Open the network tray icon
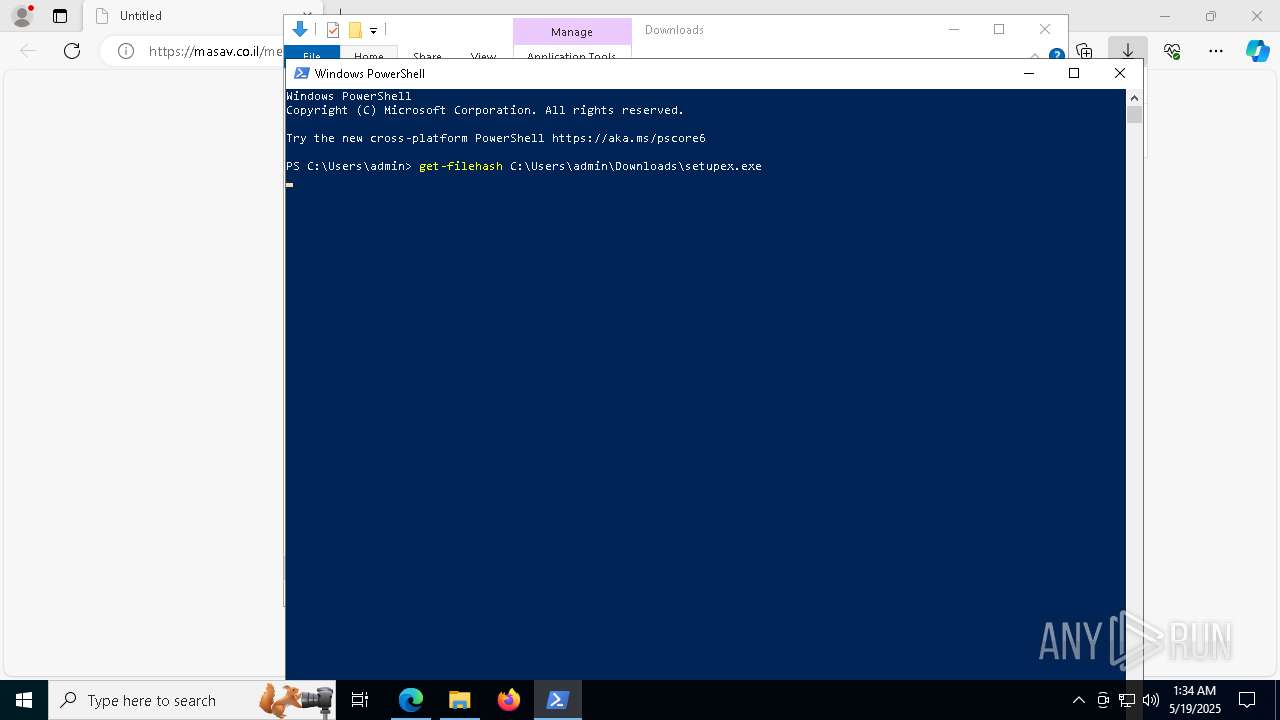 click(x=1127, y=700)
